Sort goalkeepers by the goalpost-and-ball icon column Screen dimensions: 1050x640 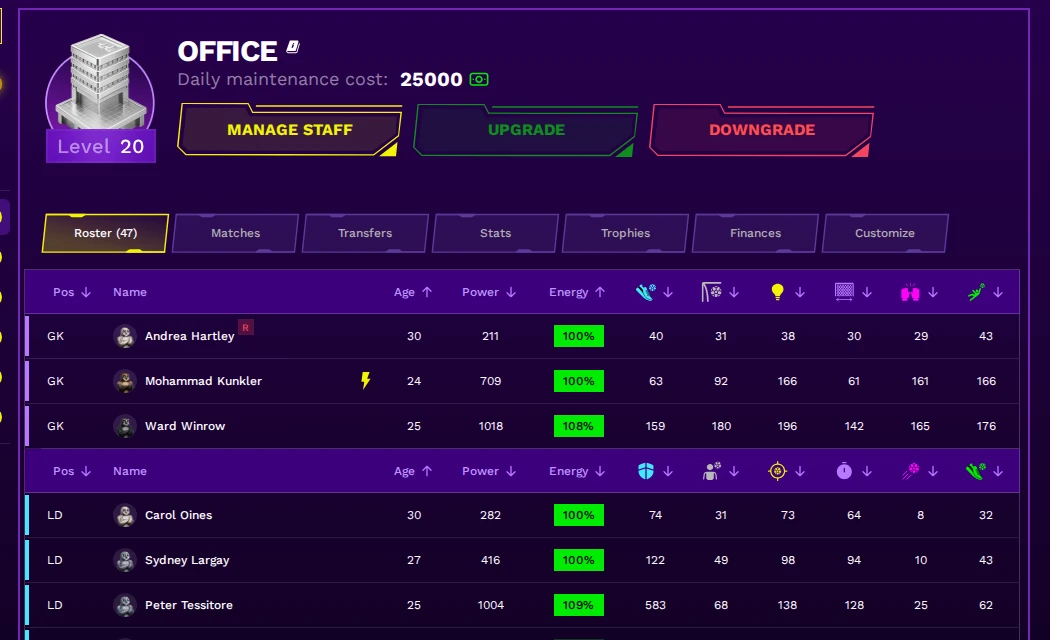(x=720, y=292)
